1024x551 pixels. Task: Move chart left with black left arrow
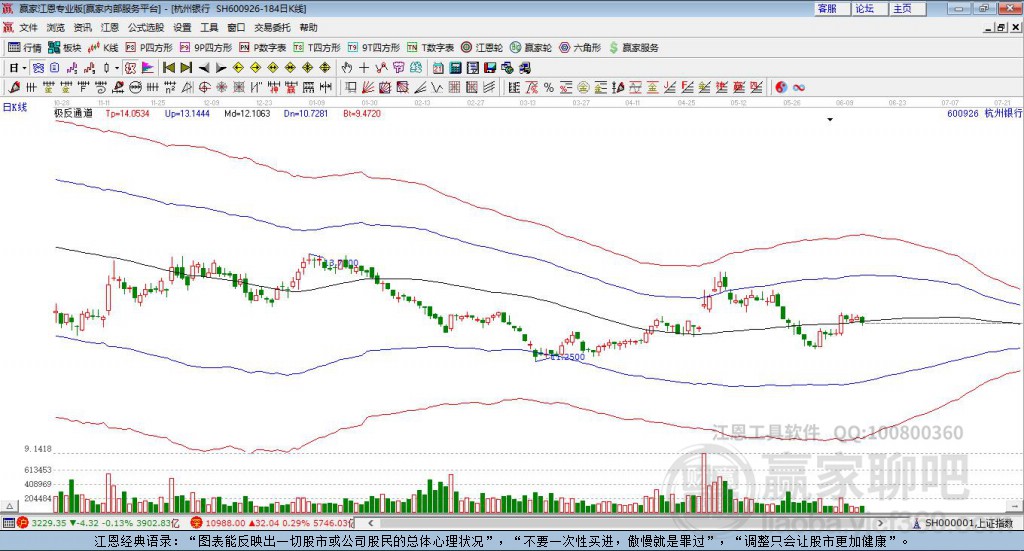point(204,68)
